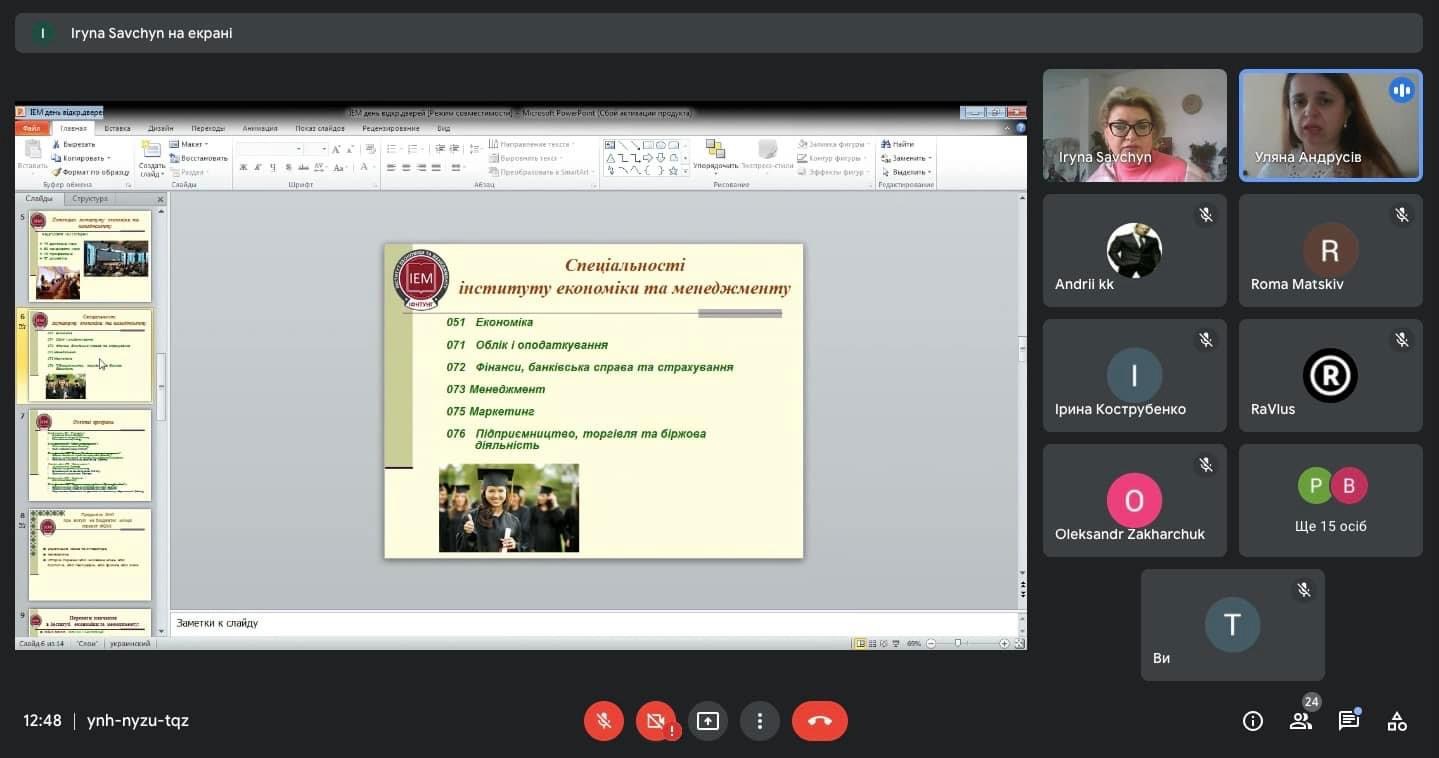Click the Найти button in the ribbon
The width and height of the screenshot is (1439, 758).
(x=902, y=144)
